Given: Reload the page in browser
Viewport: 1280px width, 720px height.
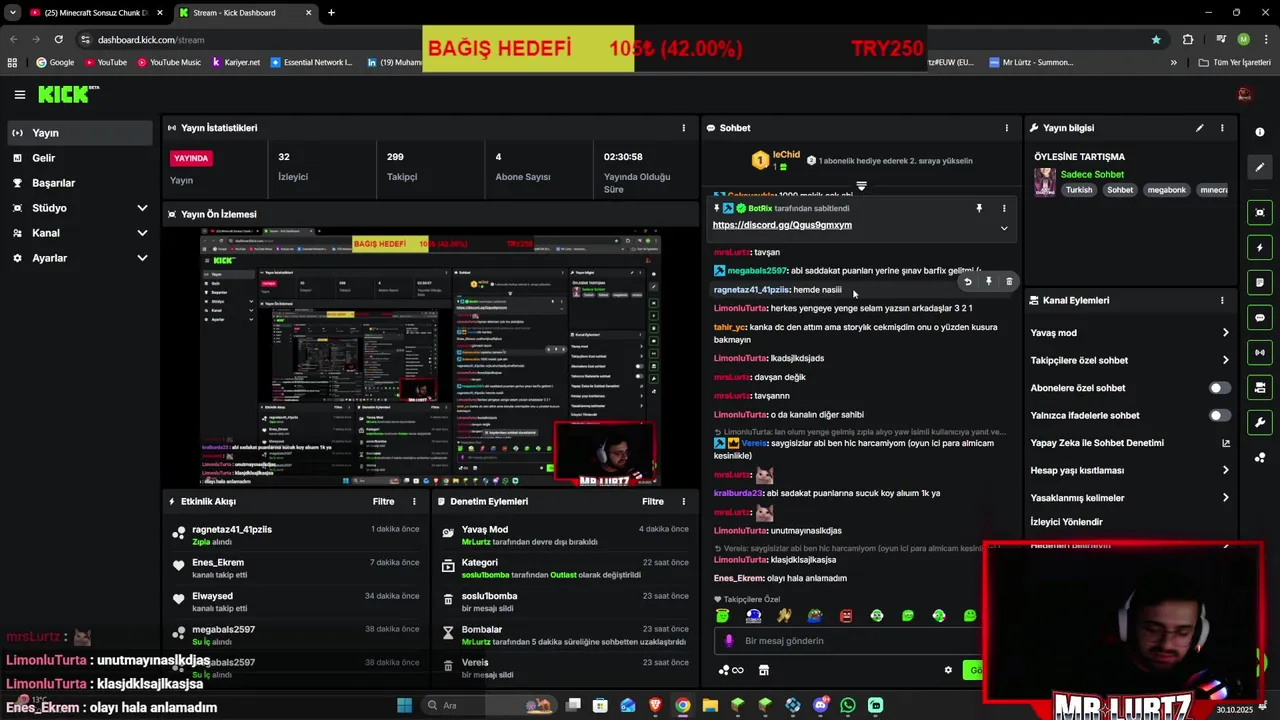Looking at the screenshot, I should (58, 39).
